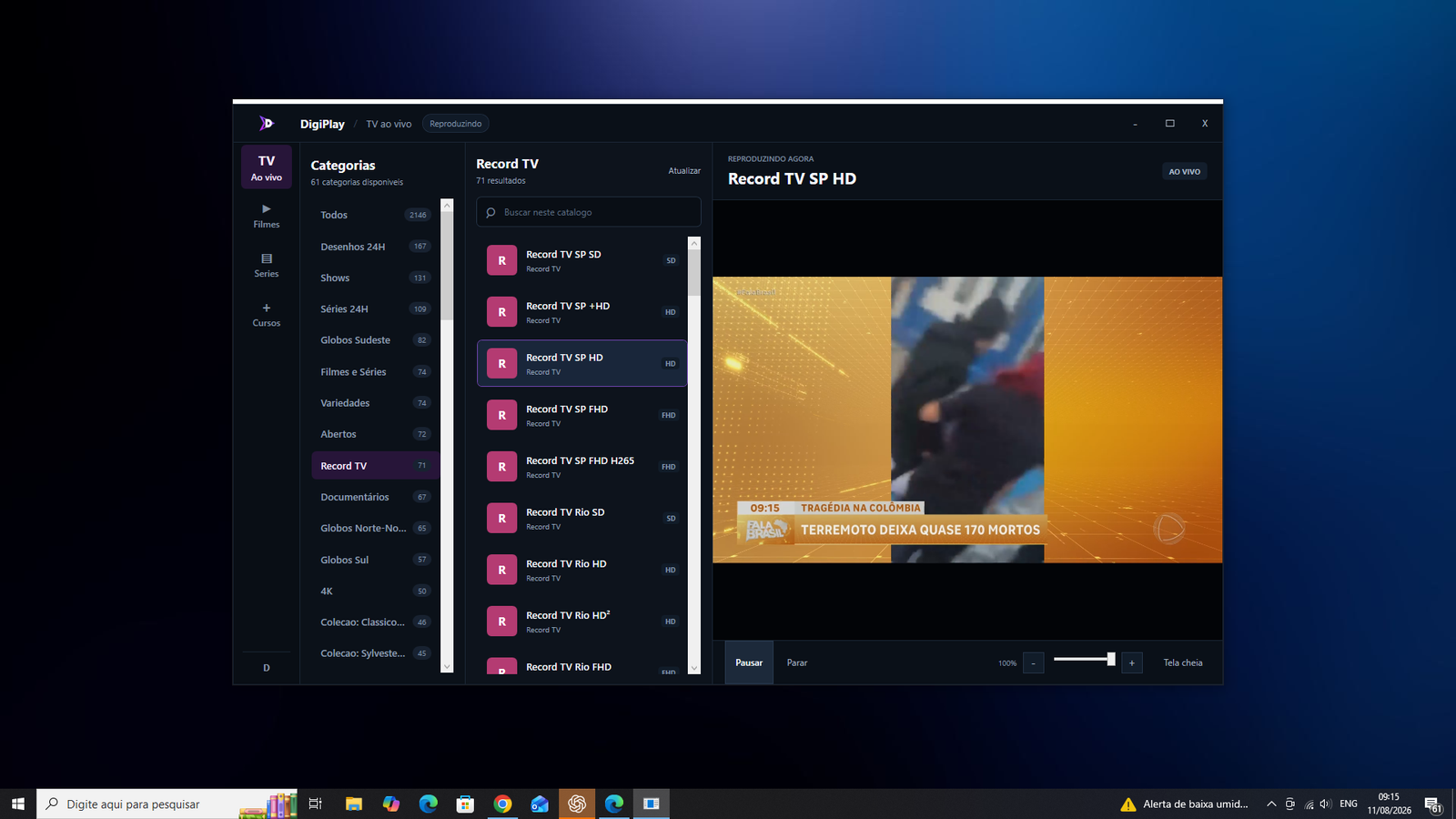Viewport: 1456px width, 819px height.
Task: Click the Record TV SP FHD H265 logo
Action: [501, 467]
